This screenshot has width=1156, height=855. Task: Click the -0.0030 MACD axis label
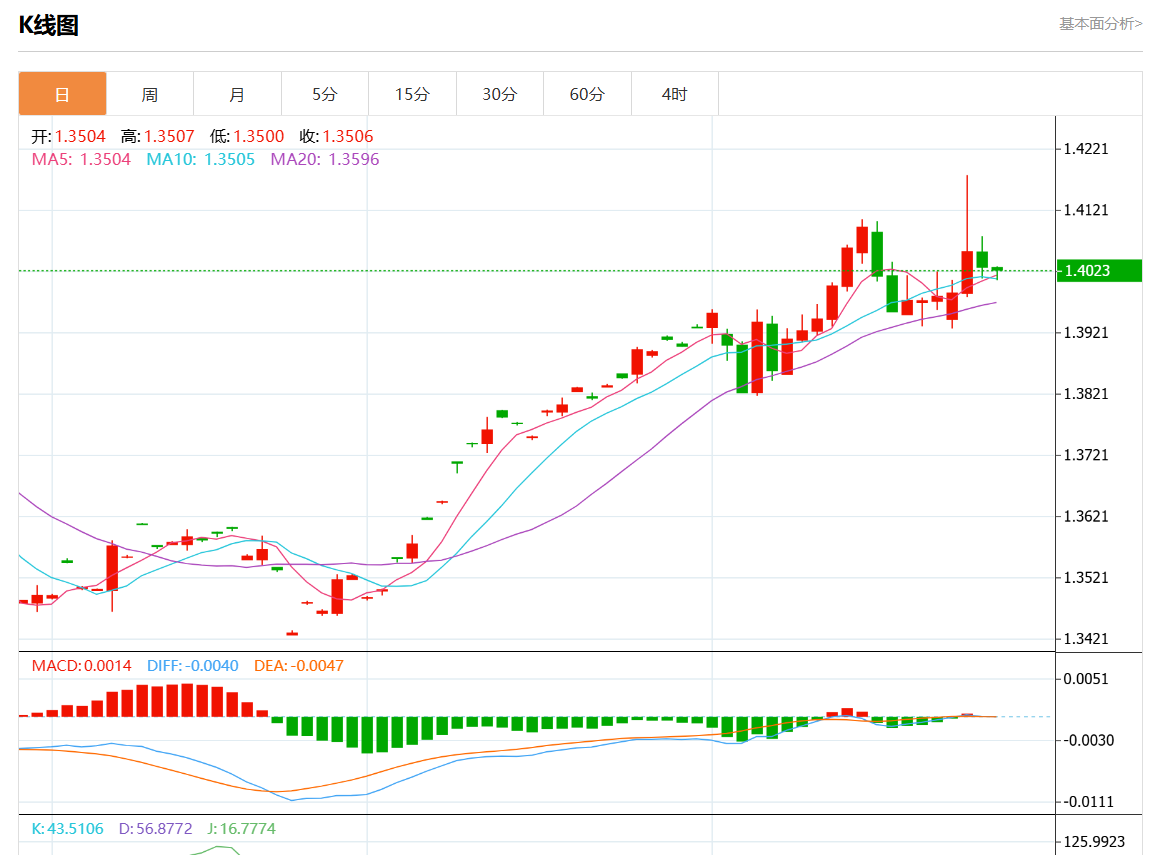[1088, 740]
